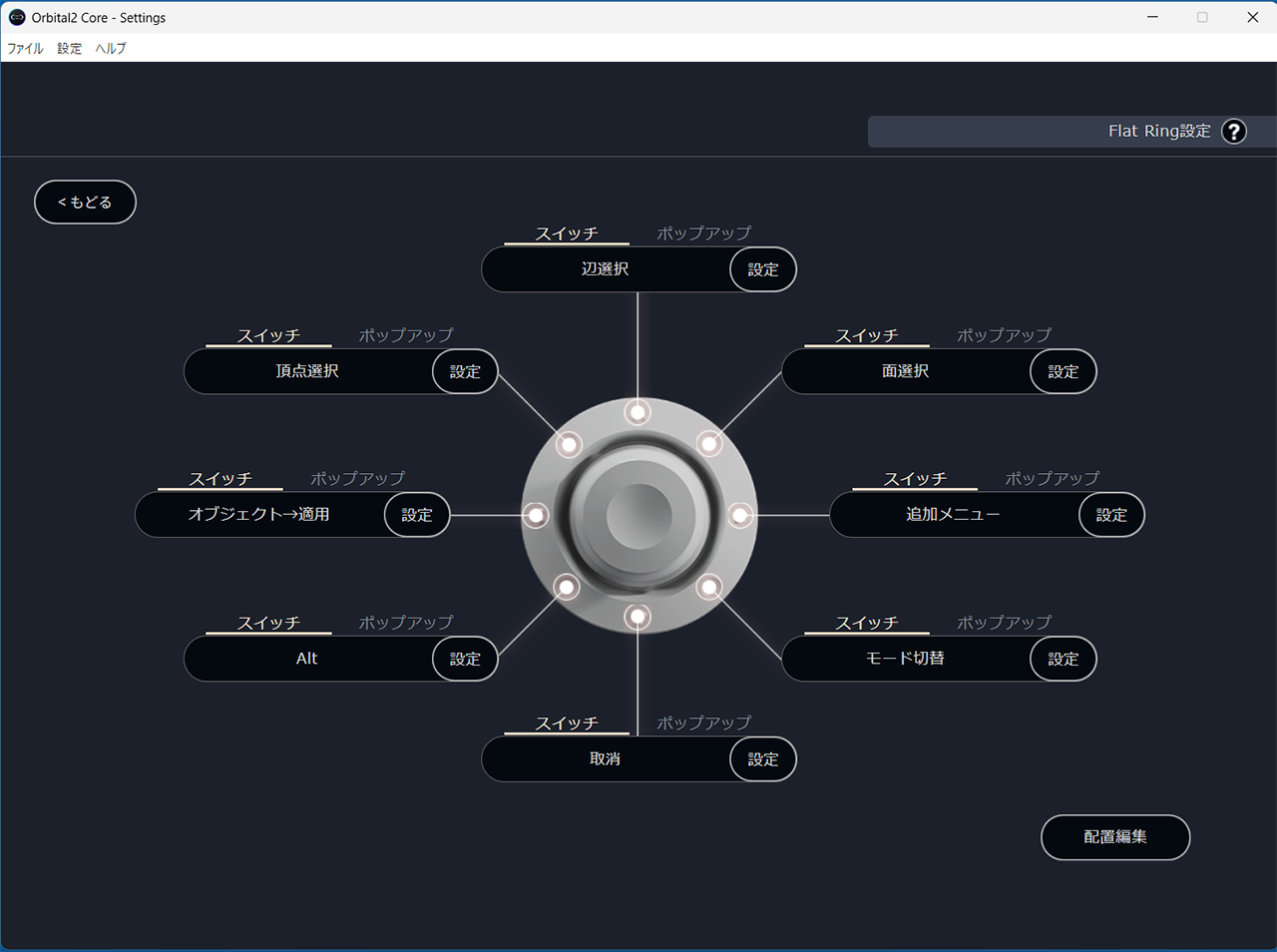The height and width of the screenshot is (952, 1277).
Task: Click the top ring switch dot
Action: [638, 411]
